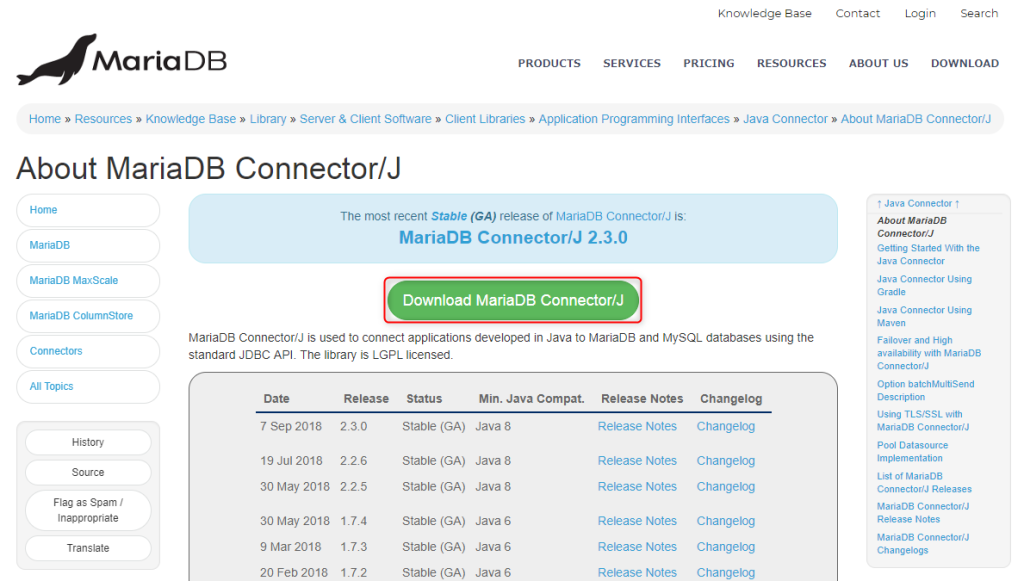Open Release Notes for version 1.7.3
The image size is (1024, 581).
(637, 547)
